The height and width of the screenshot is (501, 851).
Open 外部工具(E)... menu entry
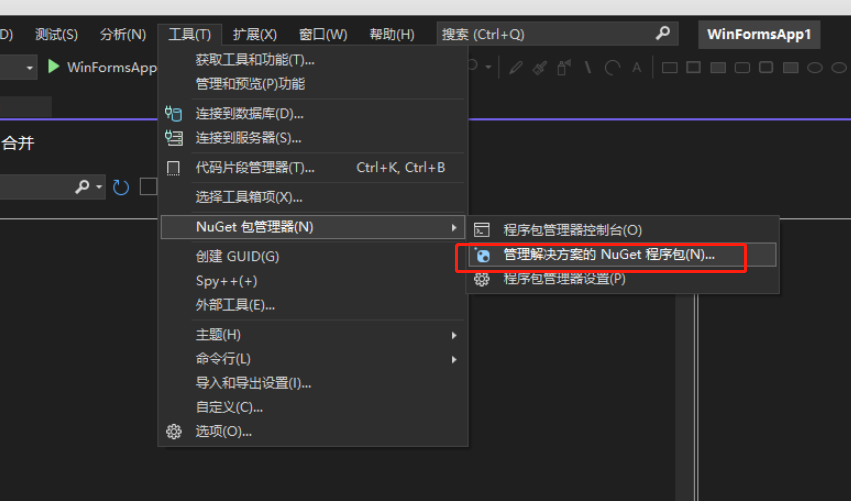click(x=313, y=305)
